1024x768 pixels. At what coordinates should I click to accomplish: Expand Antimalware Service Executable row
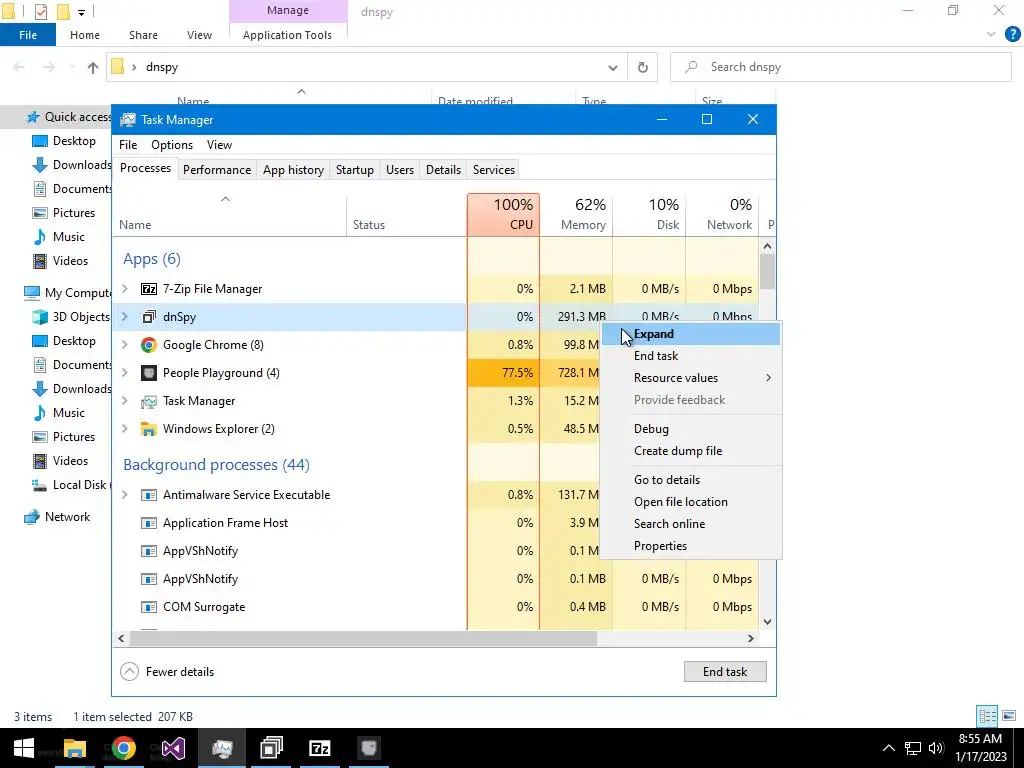125,495
